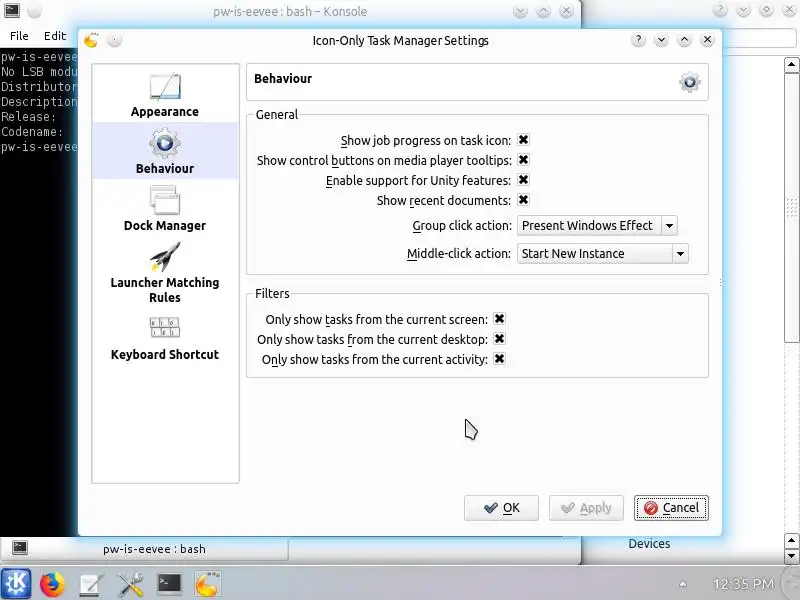
Task: Open Launcher Matching Rules rocket icon
Action: pyautogui.click(x=165, y=256)
